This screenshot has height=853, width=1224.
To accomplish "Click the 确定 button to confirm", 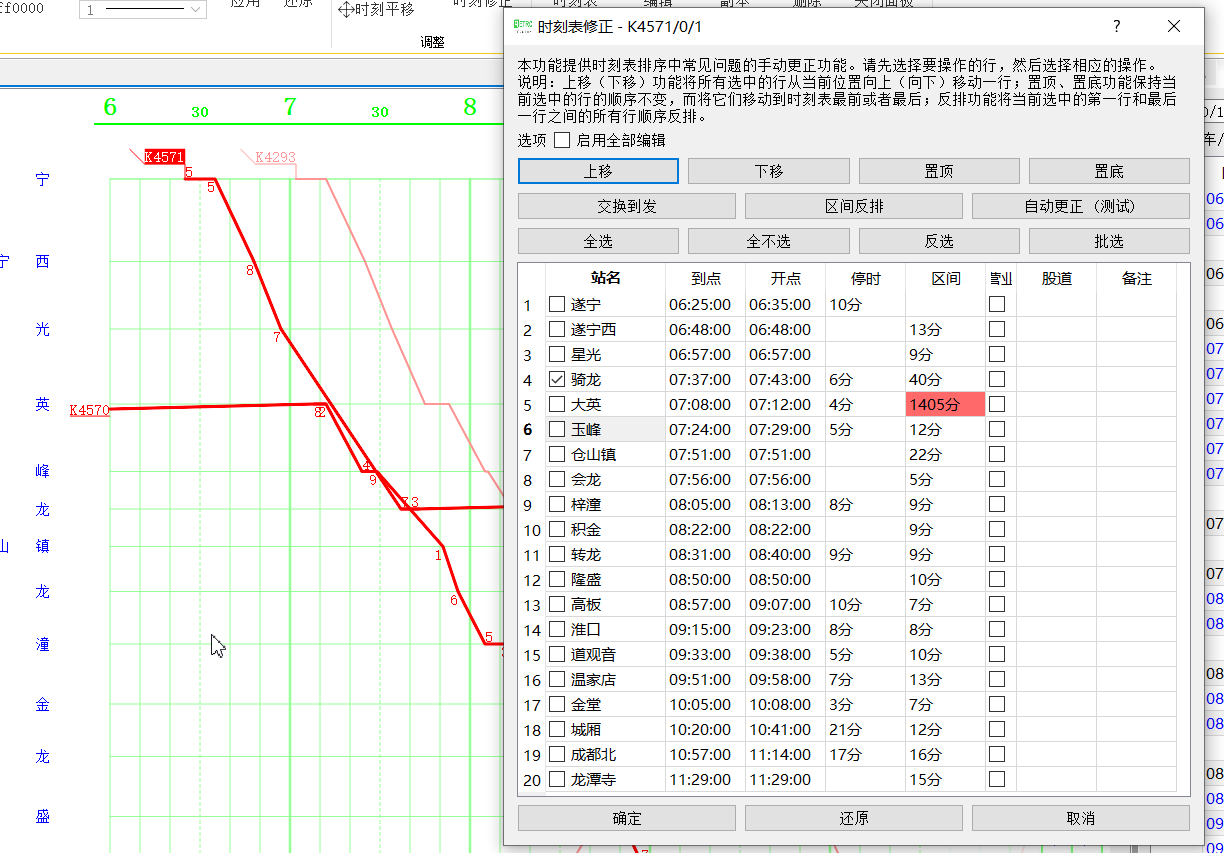I will click(x=626, y=818).
